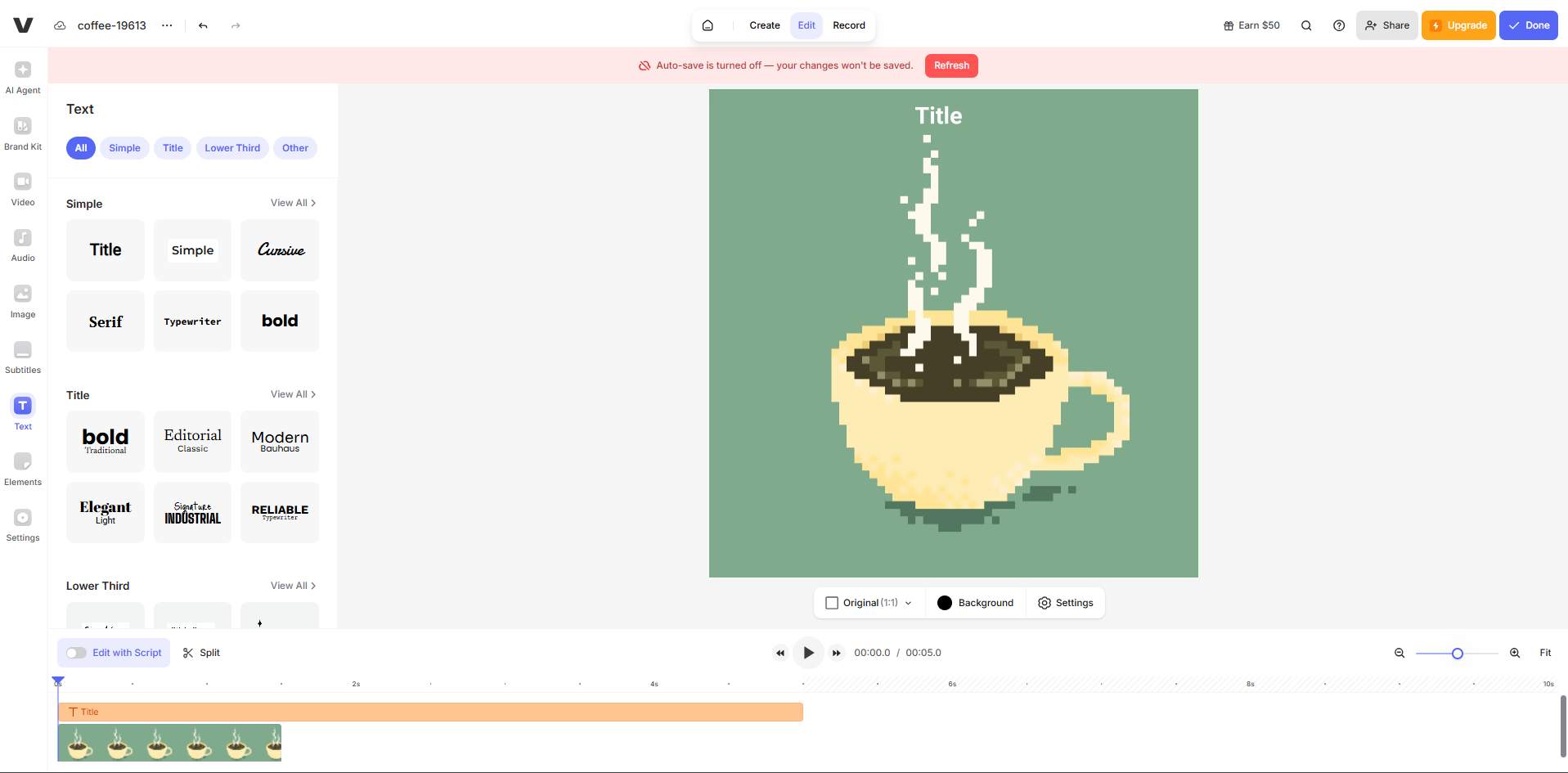Click the Refresh button in the auto-save banner
This screenshot has width=1568, height=773.
click(x=950, y=65)
